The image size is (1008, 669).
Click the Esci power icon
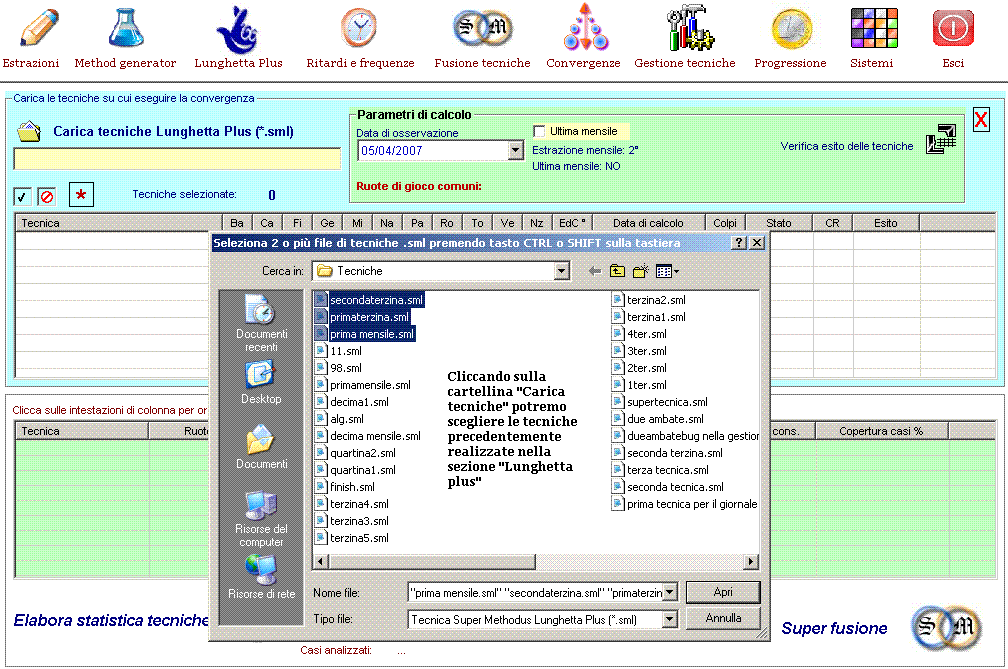coord(953,28)
